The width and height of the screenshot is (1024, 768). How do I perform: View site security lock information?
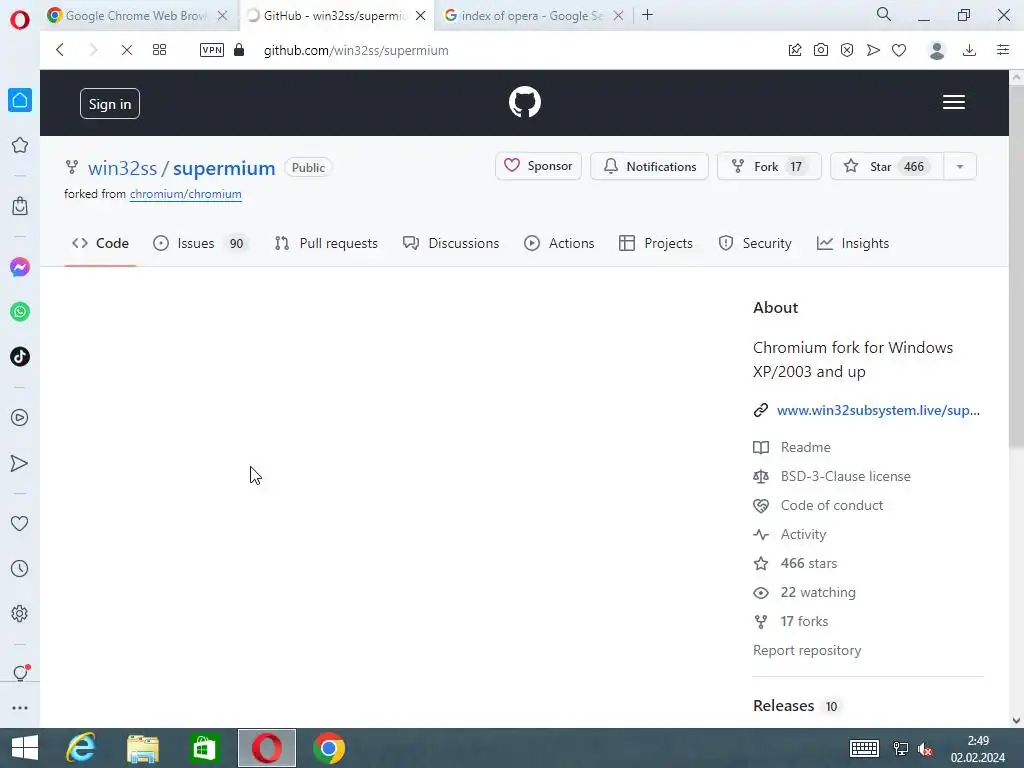(x=239, y=50)
